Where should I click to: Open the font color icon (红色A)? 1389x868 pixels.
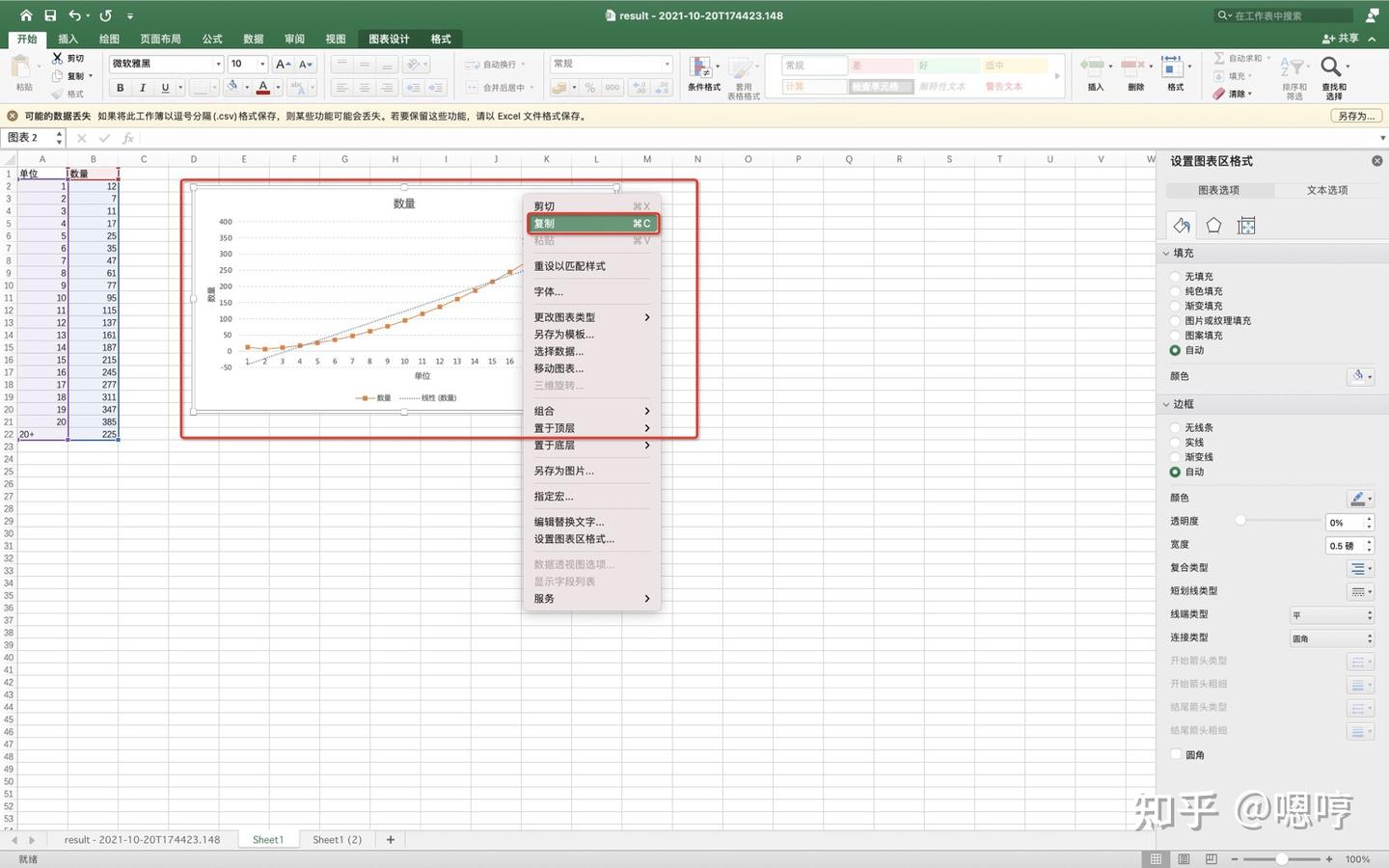(x=262, y=87)
